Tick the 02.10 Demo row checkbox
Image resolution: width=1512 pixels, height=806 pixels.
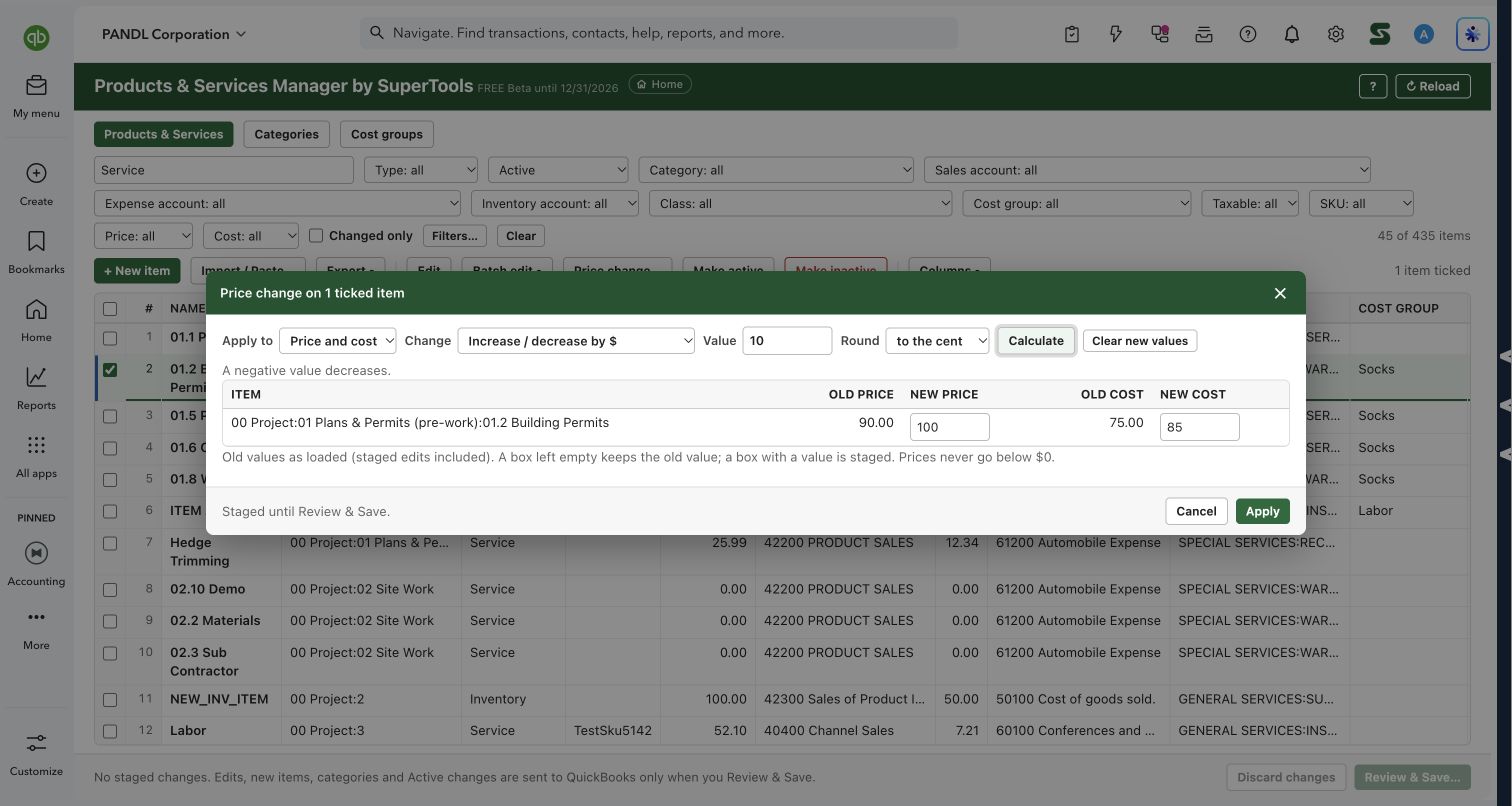tap(110, 589)
